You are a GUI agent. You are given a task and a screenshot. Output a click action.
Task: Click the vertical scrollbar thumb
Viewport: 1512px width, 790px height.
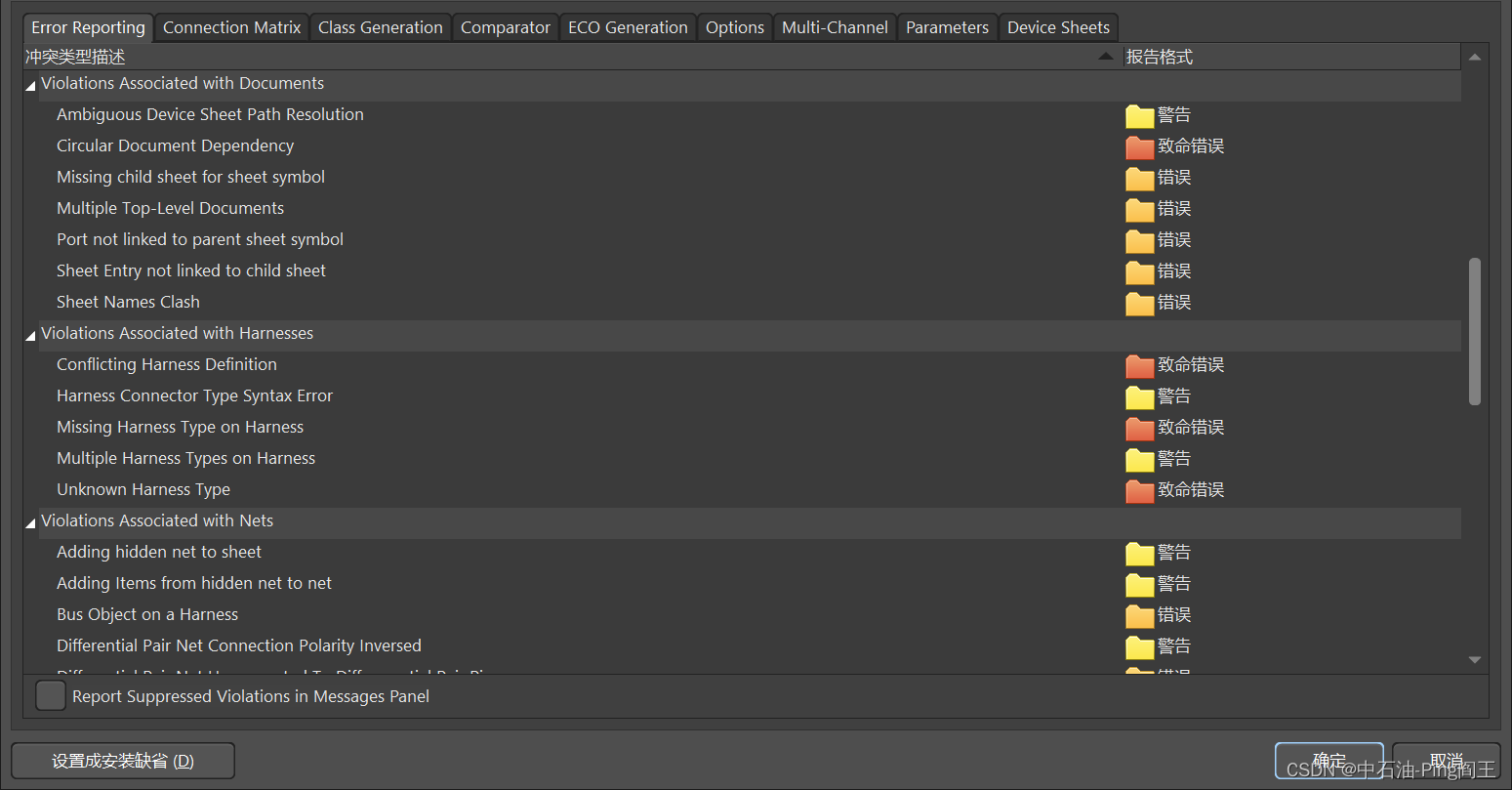point(1475,331)
